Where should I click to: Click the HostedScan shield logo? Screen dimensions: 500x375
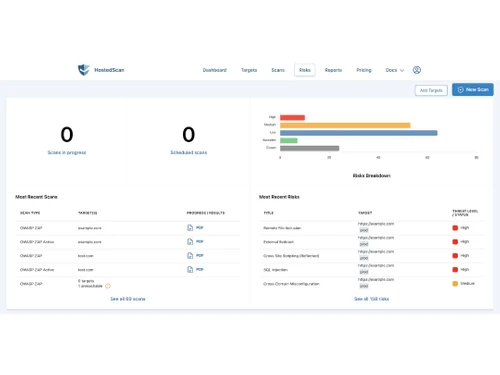(x=84, y=70)
